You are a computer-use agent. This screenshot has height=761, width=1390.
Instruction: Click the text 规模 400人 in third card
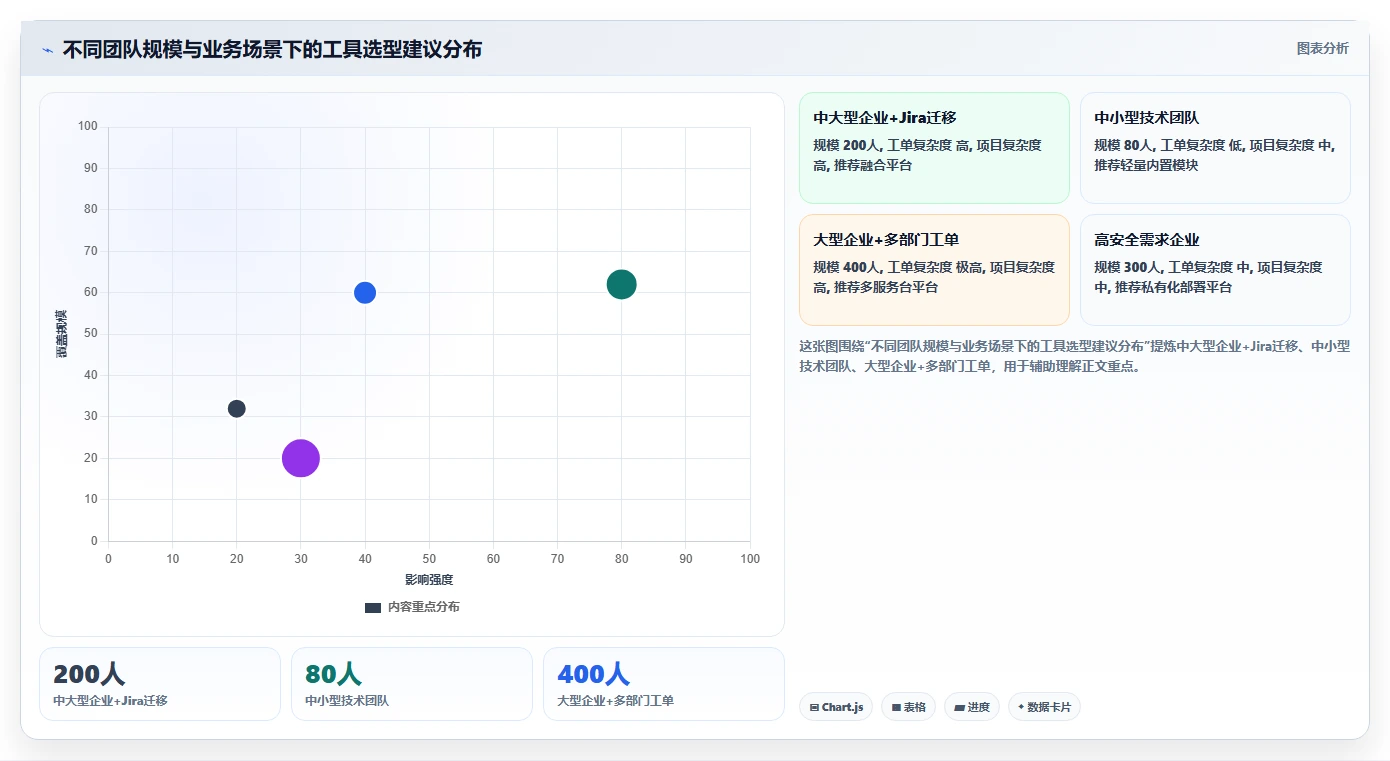pos(846,267)
